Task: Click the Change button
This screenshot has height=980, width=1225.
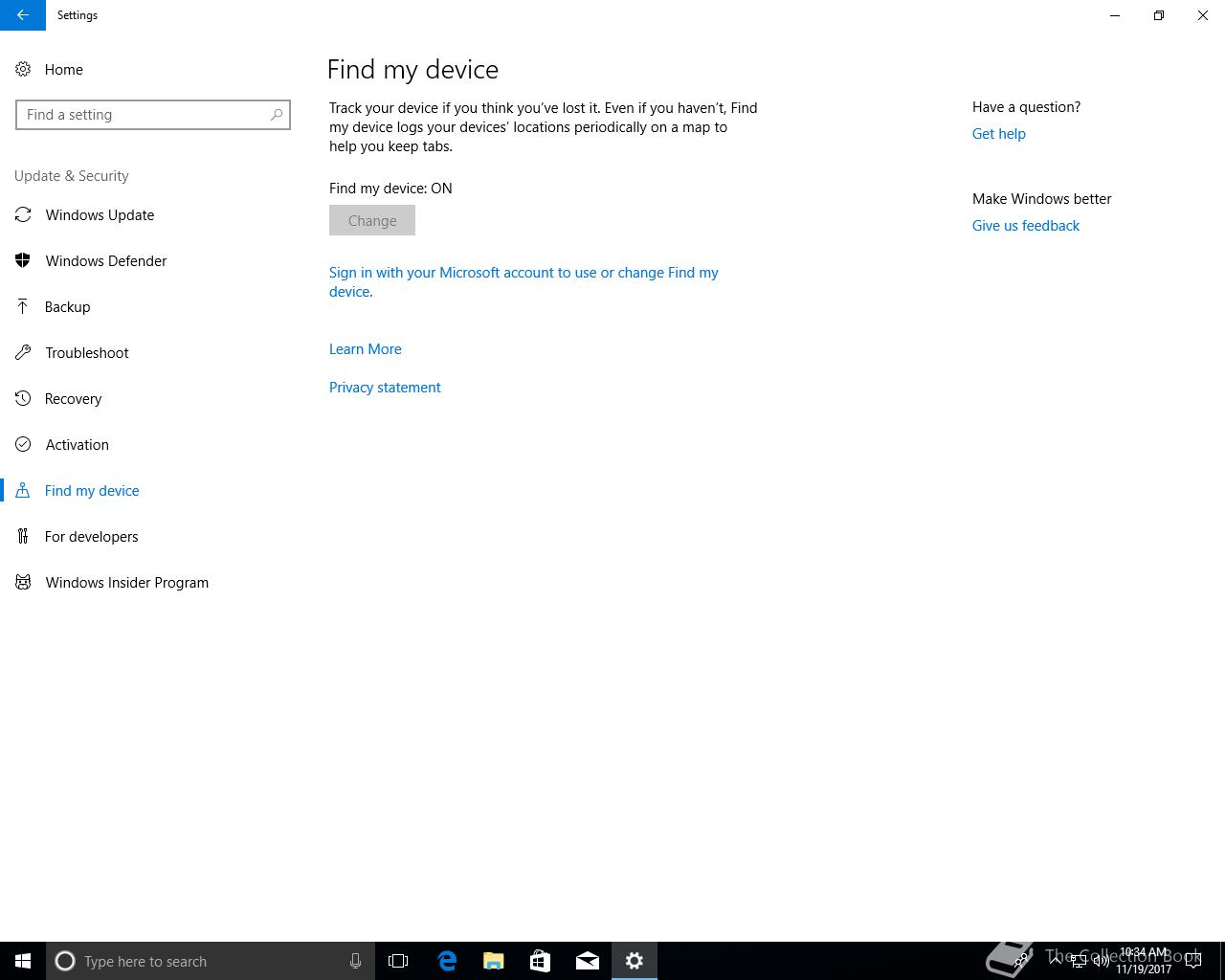Action: click(x=372, y=220)
